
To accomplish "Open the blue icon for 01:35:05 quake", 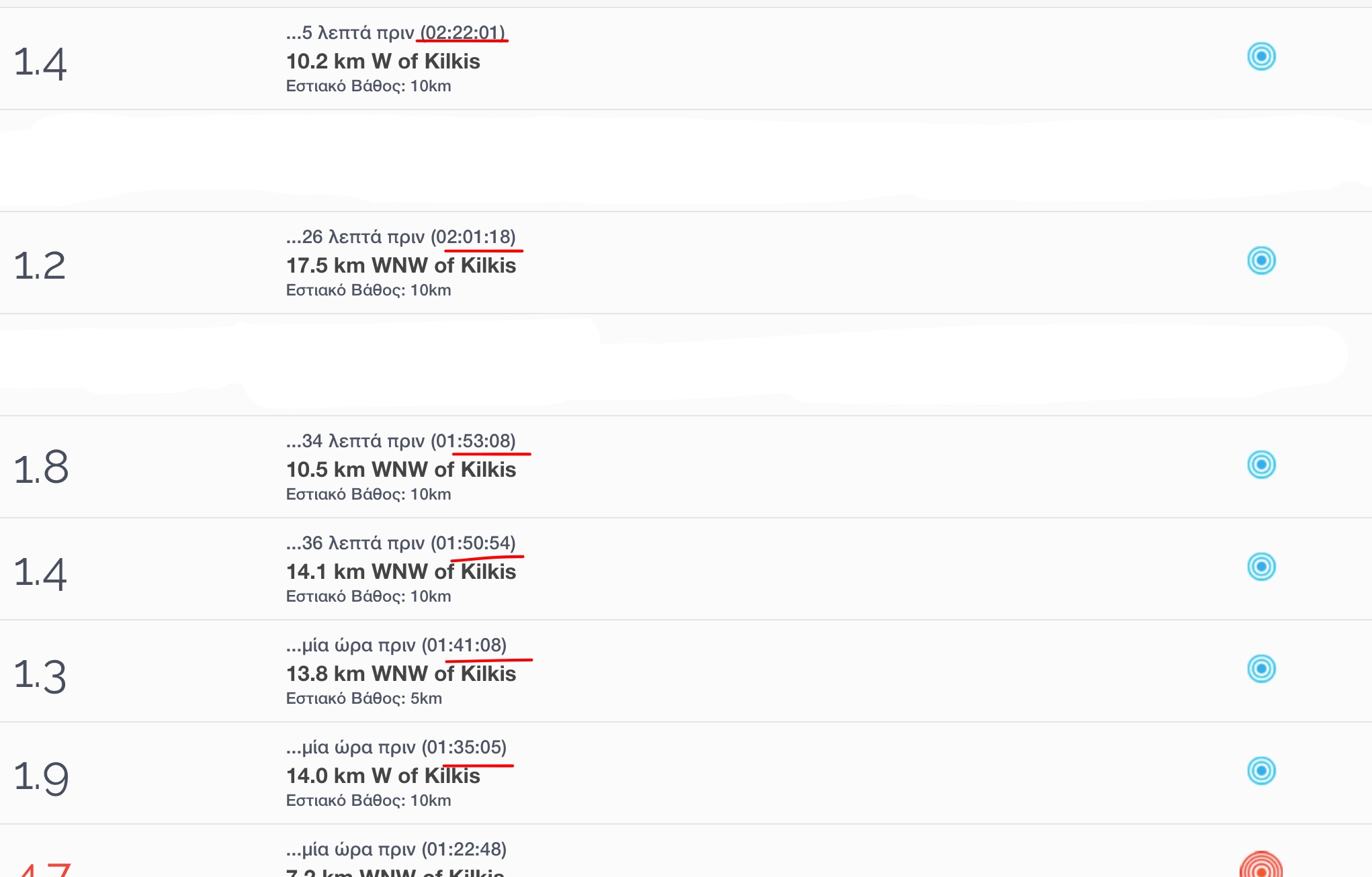I will click(x=1261, y=771).
